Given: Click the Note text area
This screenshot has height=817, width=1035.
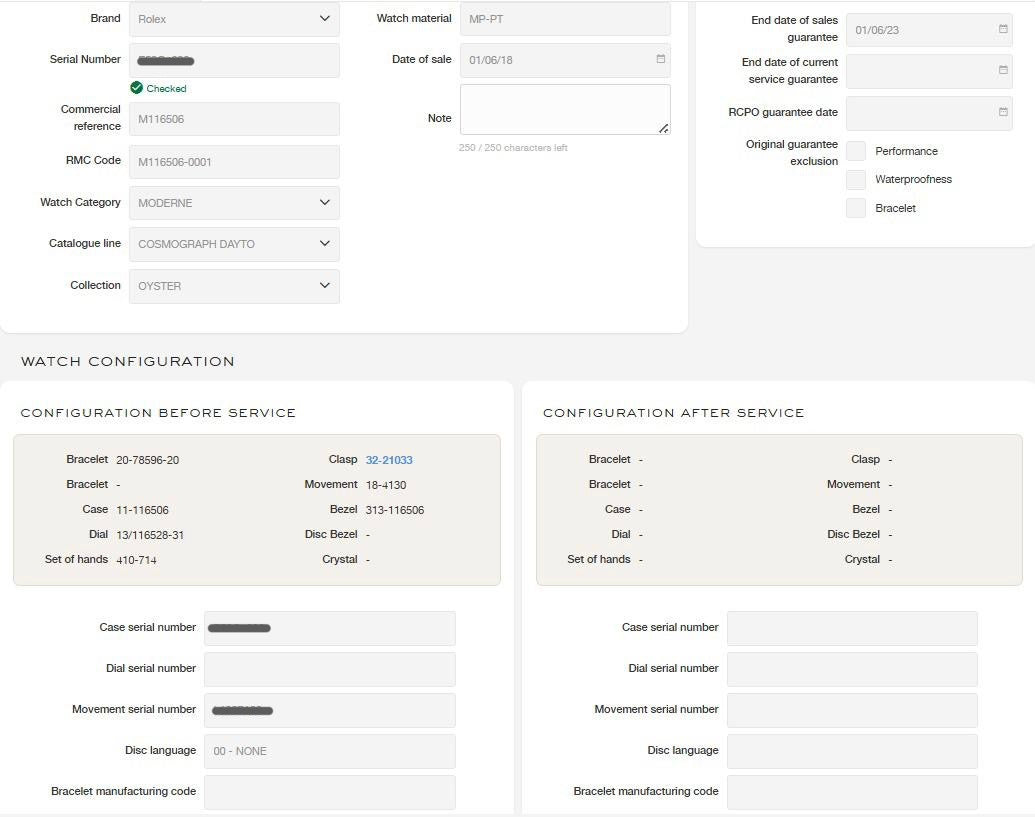Looking at the screenshot, I should 564,109.
